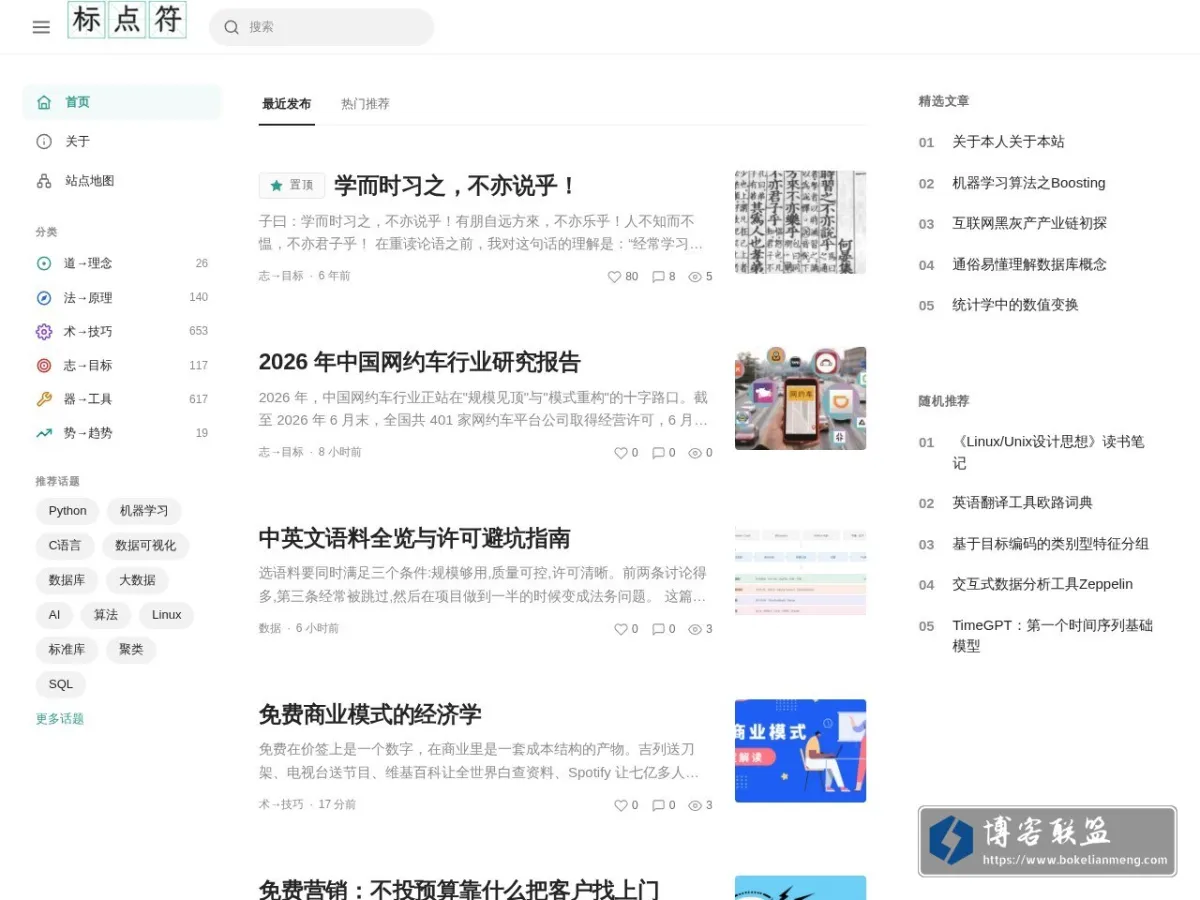Click the compass icon for 法→原理
1200x900 pixels.
pyautogui.click(x=44, y=297)
